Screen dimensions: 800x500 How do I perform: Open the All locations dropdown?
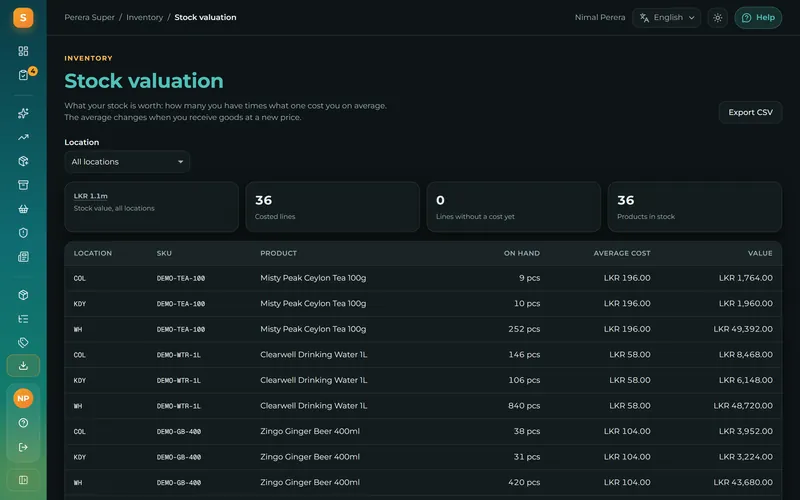(x=127, y=162)
